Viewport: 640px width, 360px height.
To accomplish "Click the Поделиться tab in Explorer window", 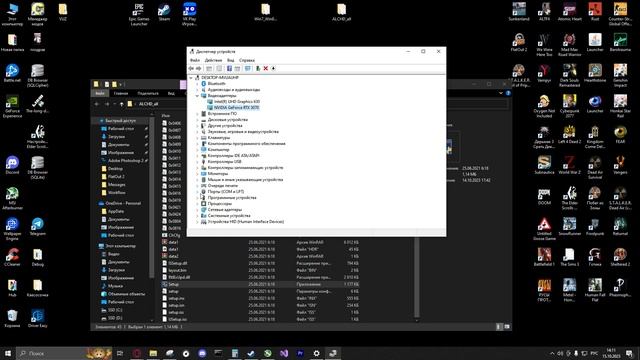I will point(148,93).
